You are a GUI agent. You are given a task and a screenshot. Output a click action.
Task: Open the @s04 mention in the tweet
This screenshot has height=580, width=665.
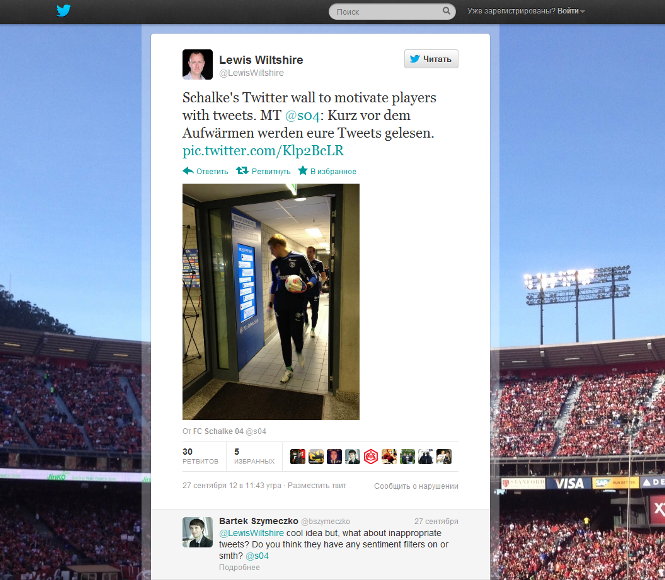pos(302,115)
